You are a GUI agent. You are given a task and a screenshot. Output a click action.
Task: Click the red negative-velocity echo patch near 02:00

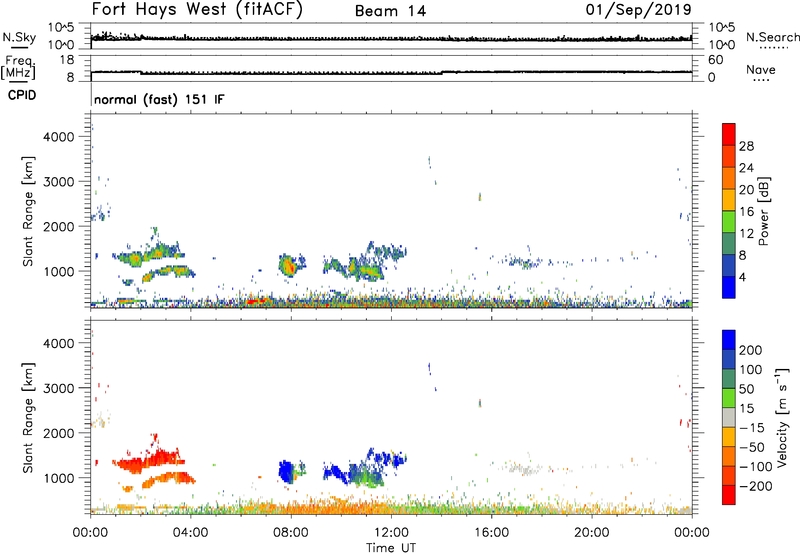[149, 461]
